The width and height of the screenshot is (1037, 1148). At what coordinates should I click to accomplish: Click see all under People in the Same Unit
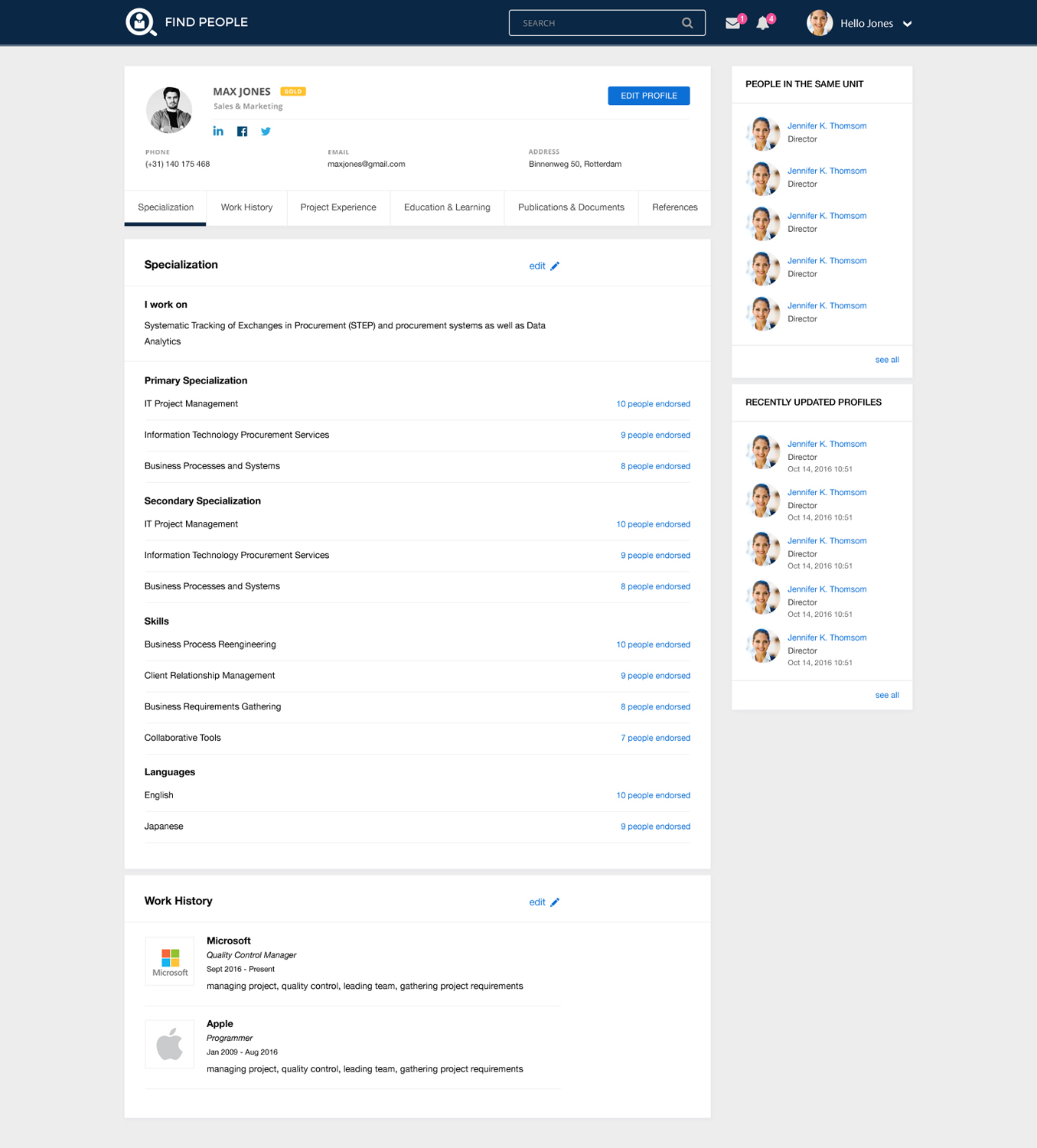click(x=886, y=360)
